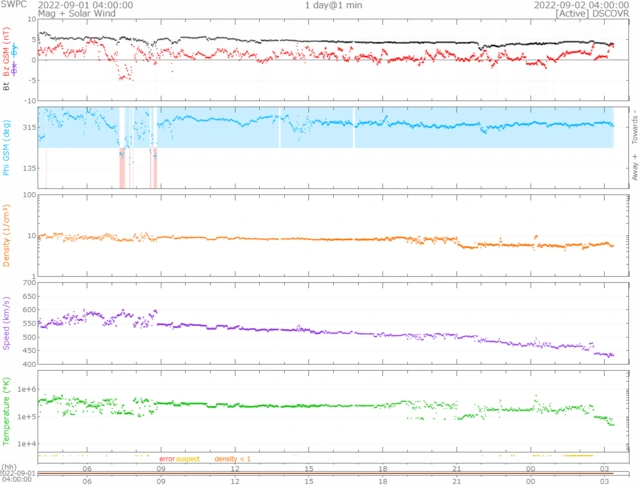
Task: Toggle the crossed-out By series label
Action: (14, 48)
